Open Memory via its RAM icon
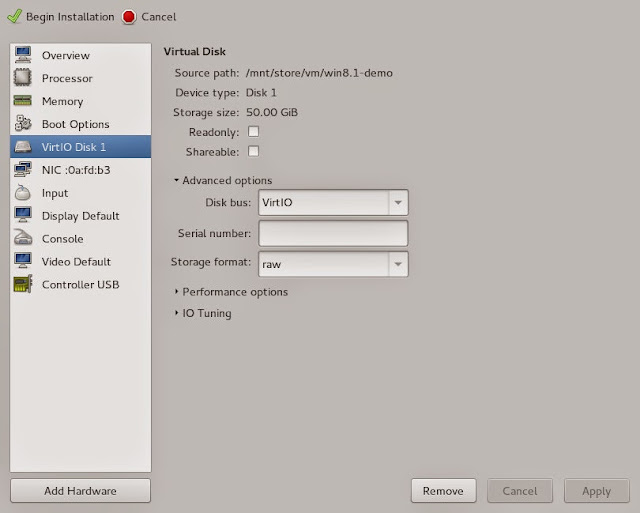The width and height of the screenshot is (640, 513). pyautogui.click(x=22, y=100)
